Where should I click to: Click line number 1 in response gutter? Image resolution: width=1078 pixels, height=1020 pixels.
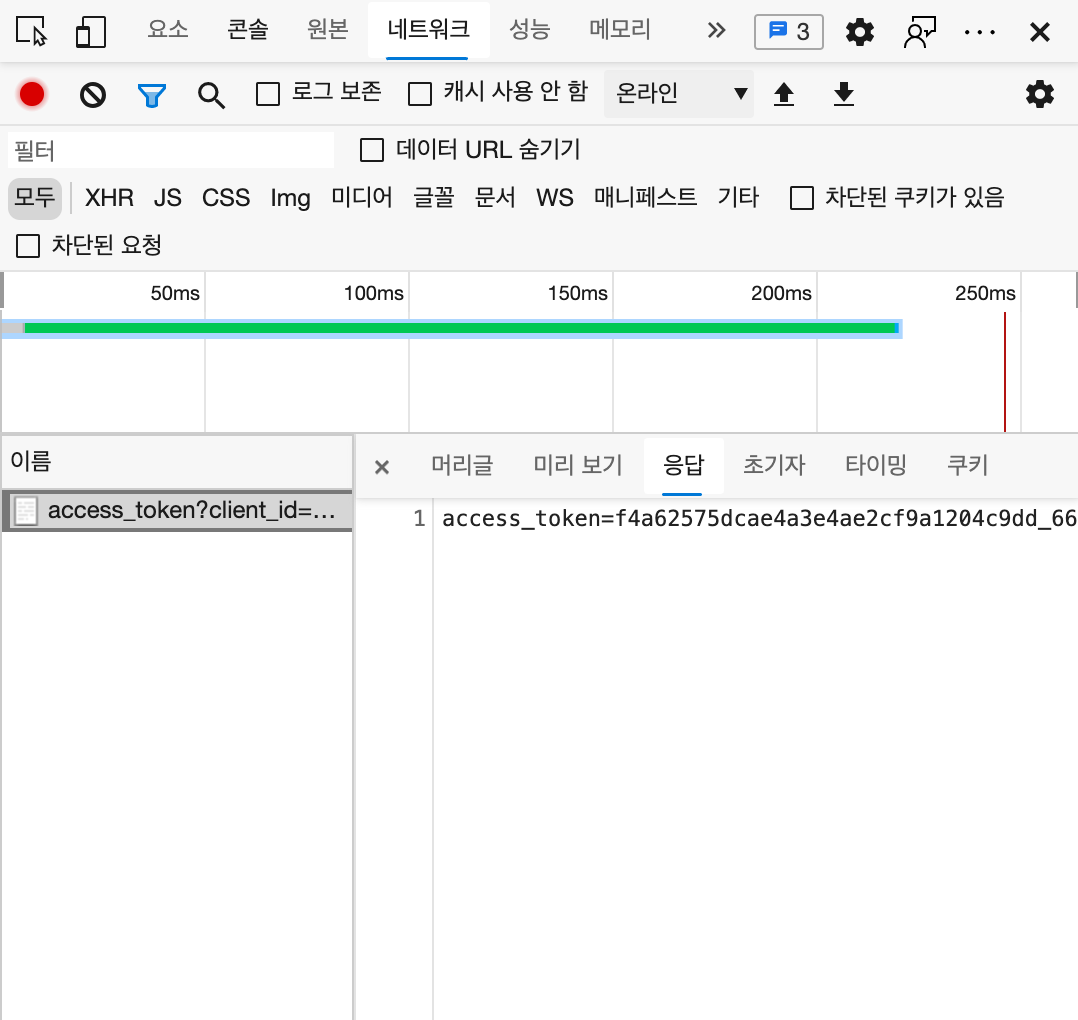pos(419,518)
